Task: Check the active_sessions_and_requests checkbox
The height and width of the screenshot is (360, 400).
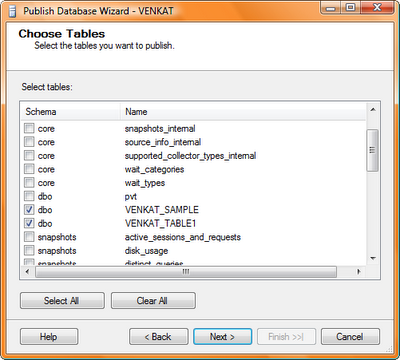Action: 29,237
